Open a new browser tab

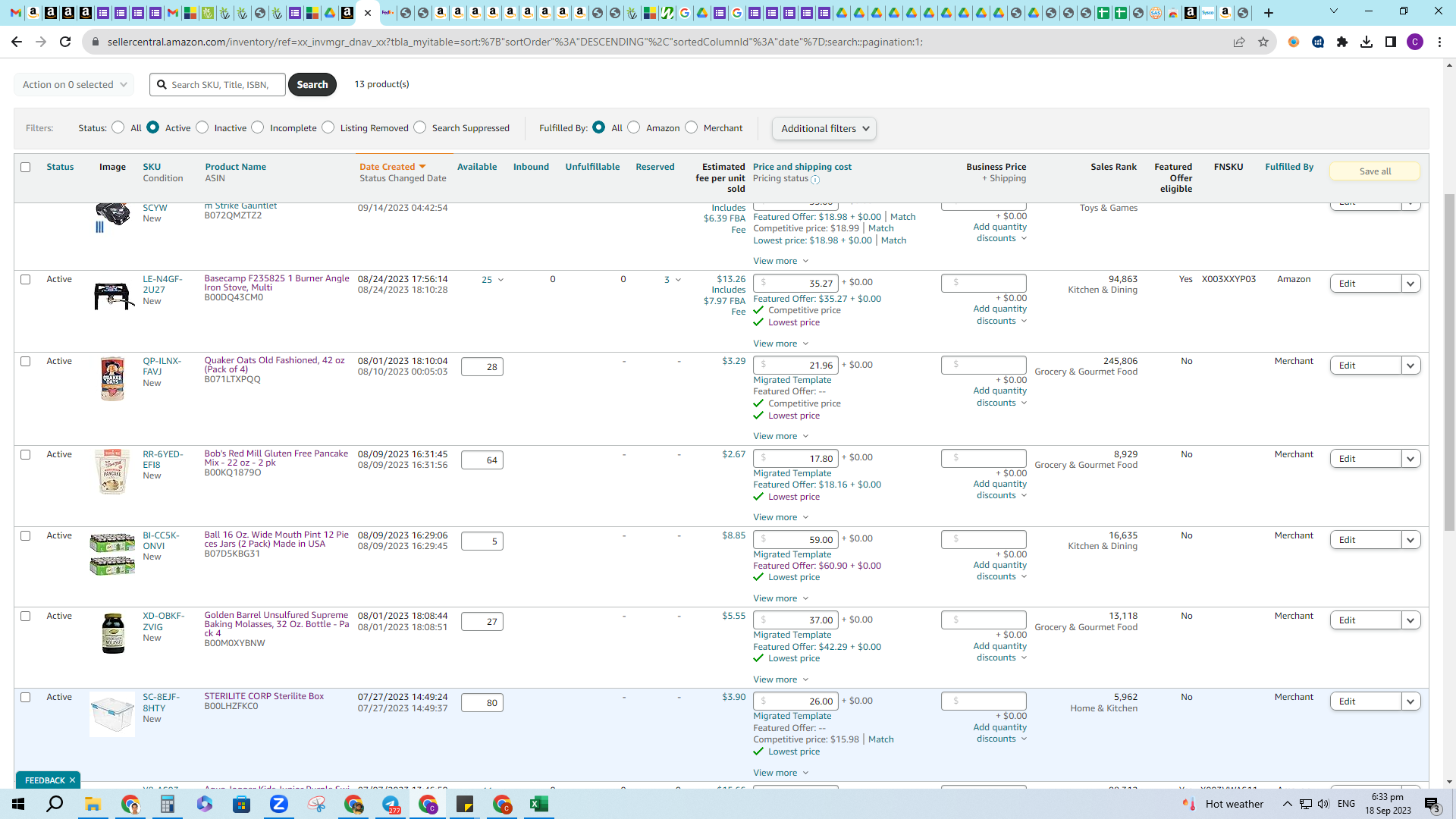coord(1269,13)
